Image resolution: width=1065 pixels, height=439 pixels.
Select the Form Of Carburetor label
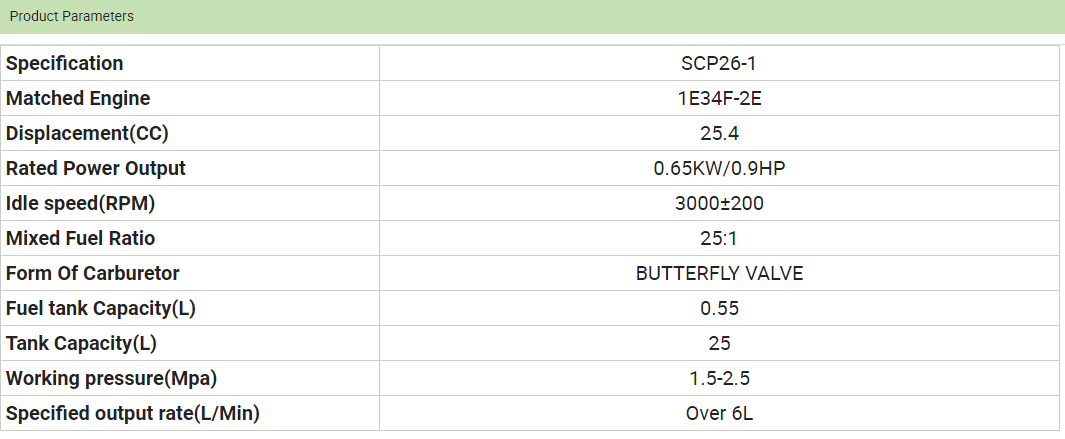click(93, 273)
